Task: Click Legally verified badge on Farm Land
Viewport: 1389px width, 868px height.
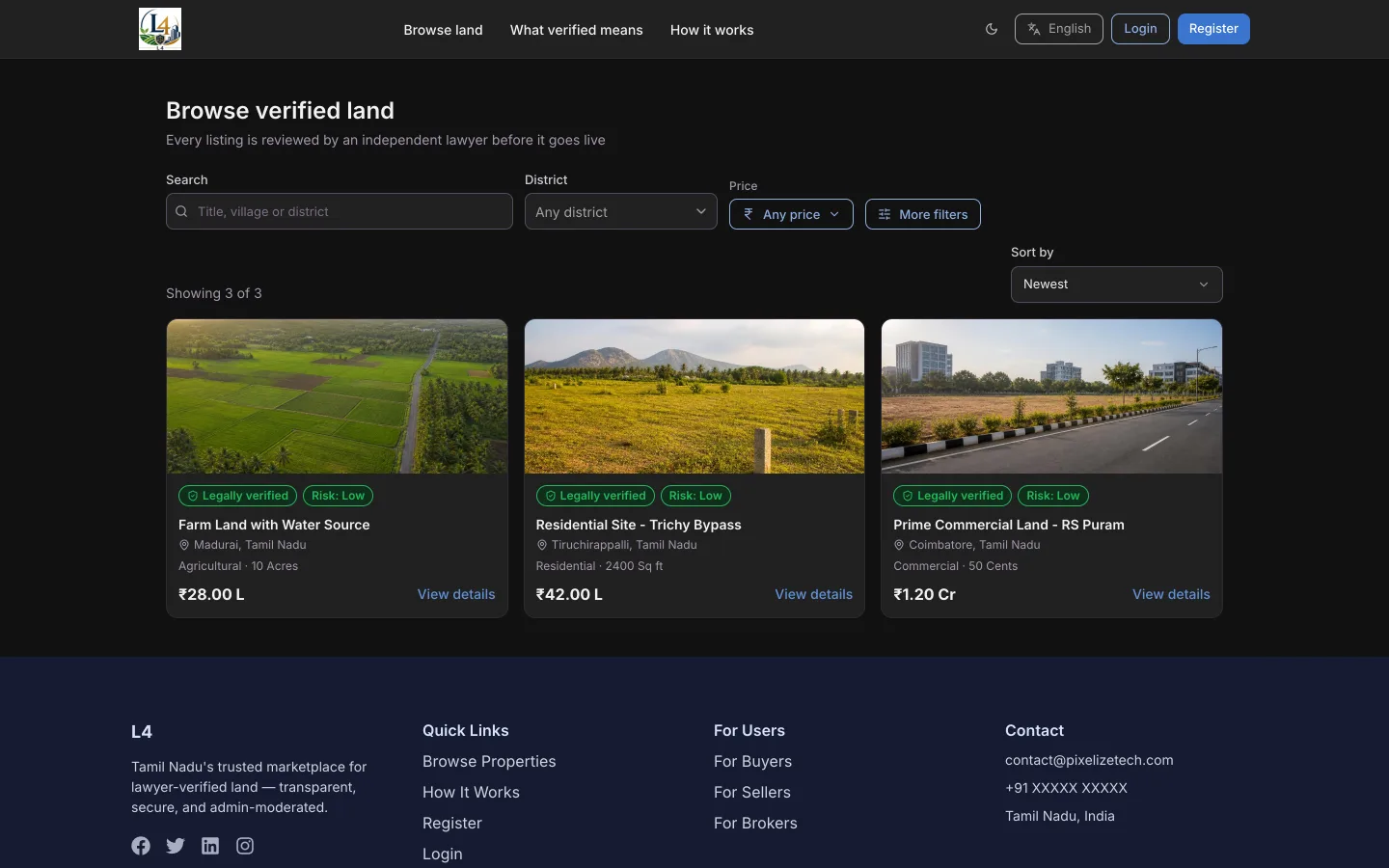Action: click(237, 496)
